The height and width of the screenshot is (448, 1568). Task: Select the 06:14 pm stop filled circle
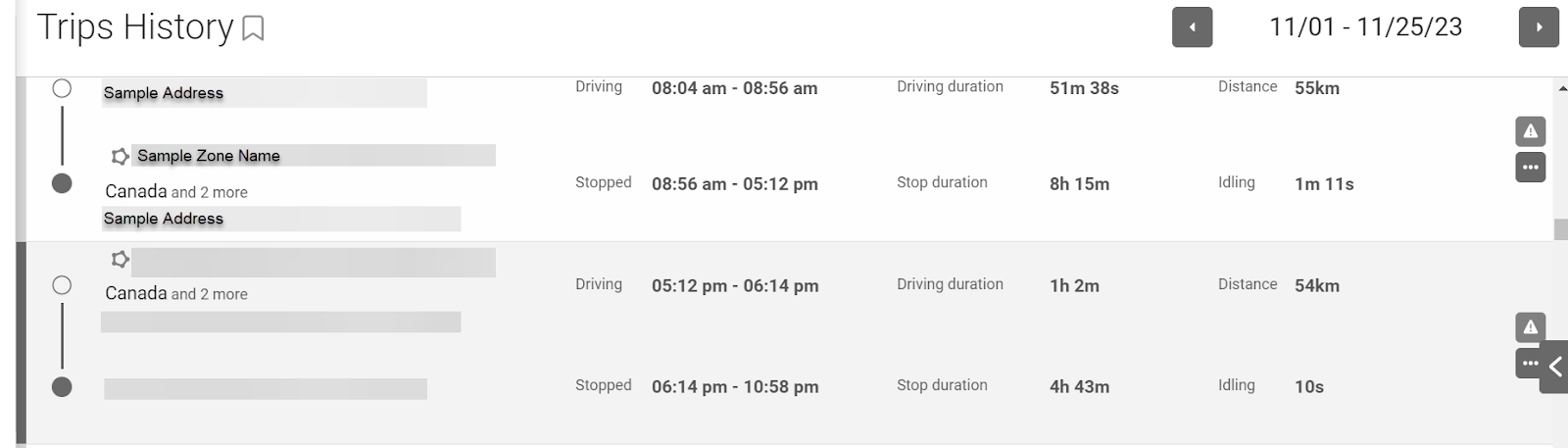pyautogui.click(x=62, y=387)
